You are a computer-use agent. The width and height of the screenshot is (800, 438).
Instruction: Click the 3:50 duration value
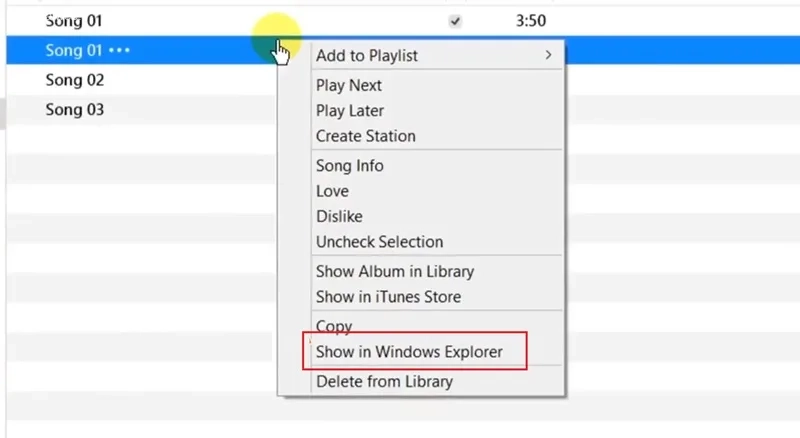(x=531, y=21)
